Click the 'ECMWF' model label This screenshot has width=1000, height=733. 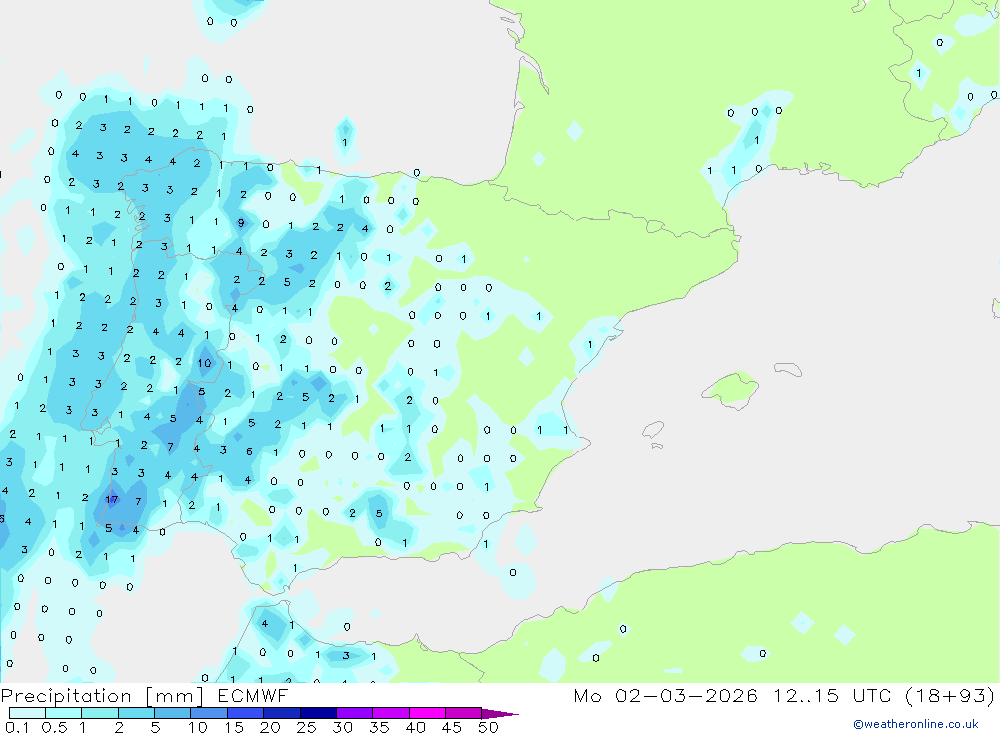tap(253, 695)
